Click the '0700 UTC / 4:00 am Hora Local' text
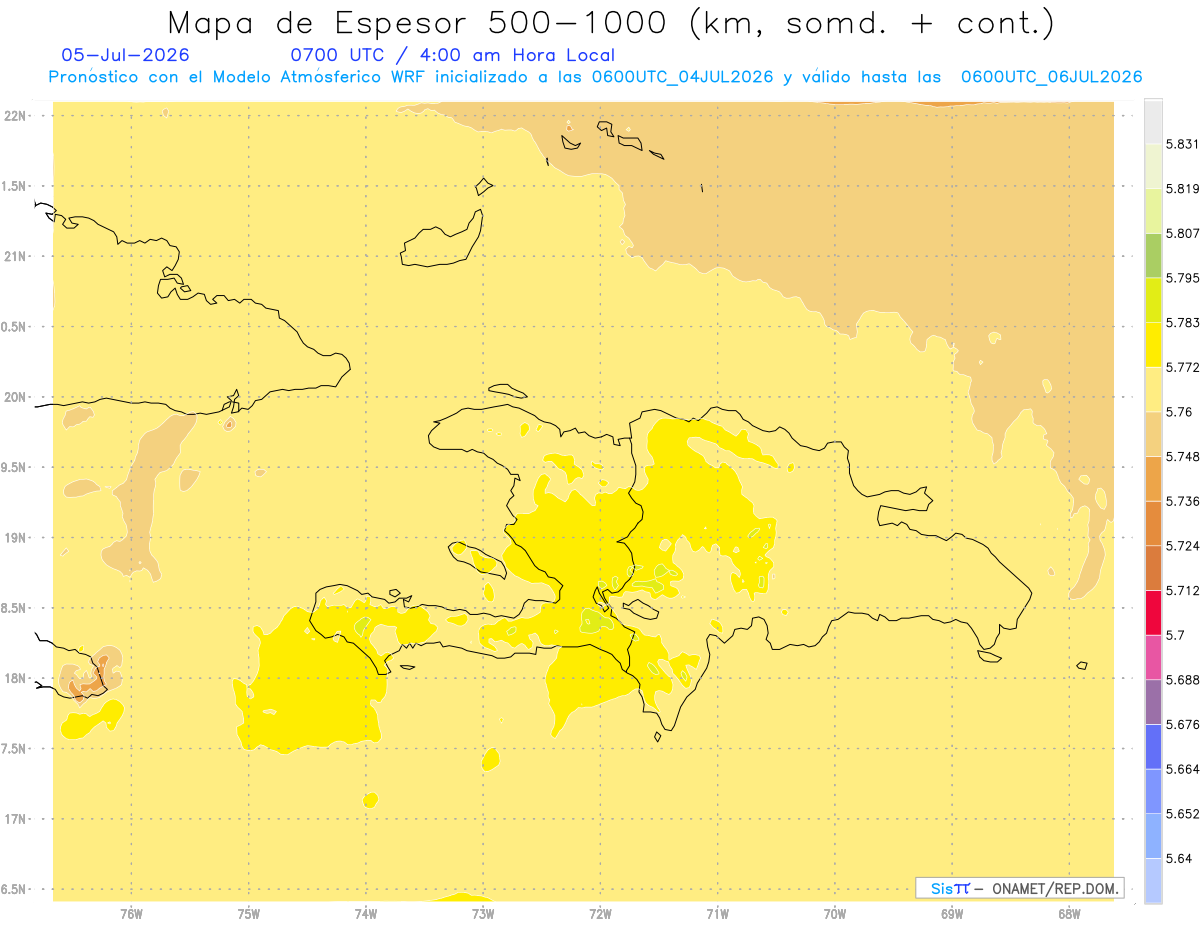The width and height of the screenshot is (1200, 927). 453,56
